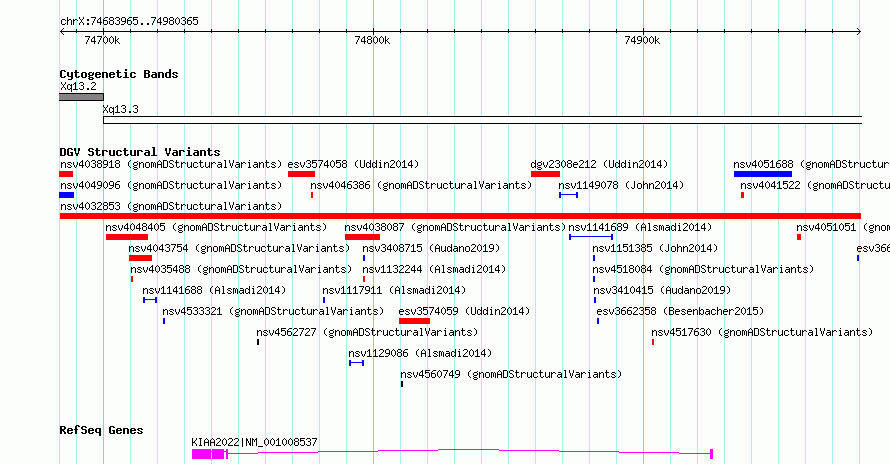Open nsv4049096 gnomAD variant label
The height and width of the screenshot is (464, 890).
tap(171, 186)
